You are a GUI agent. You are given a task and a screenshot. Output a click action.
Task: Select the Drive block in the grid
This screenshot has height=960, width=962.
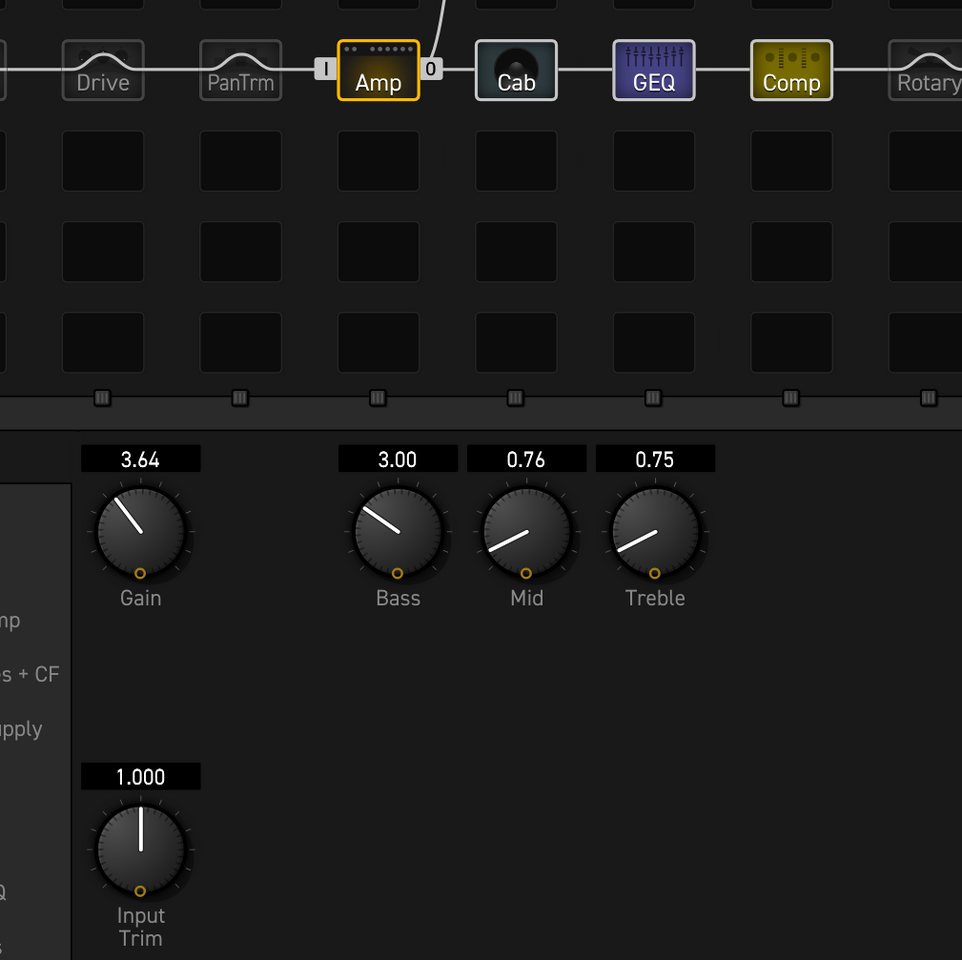pos(103,70)
